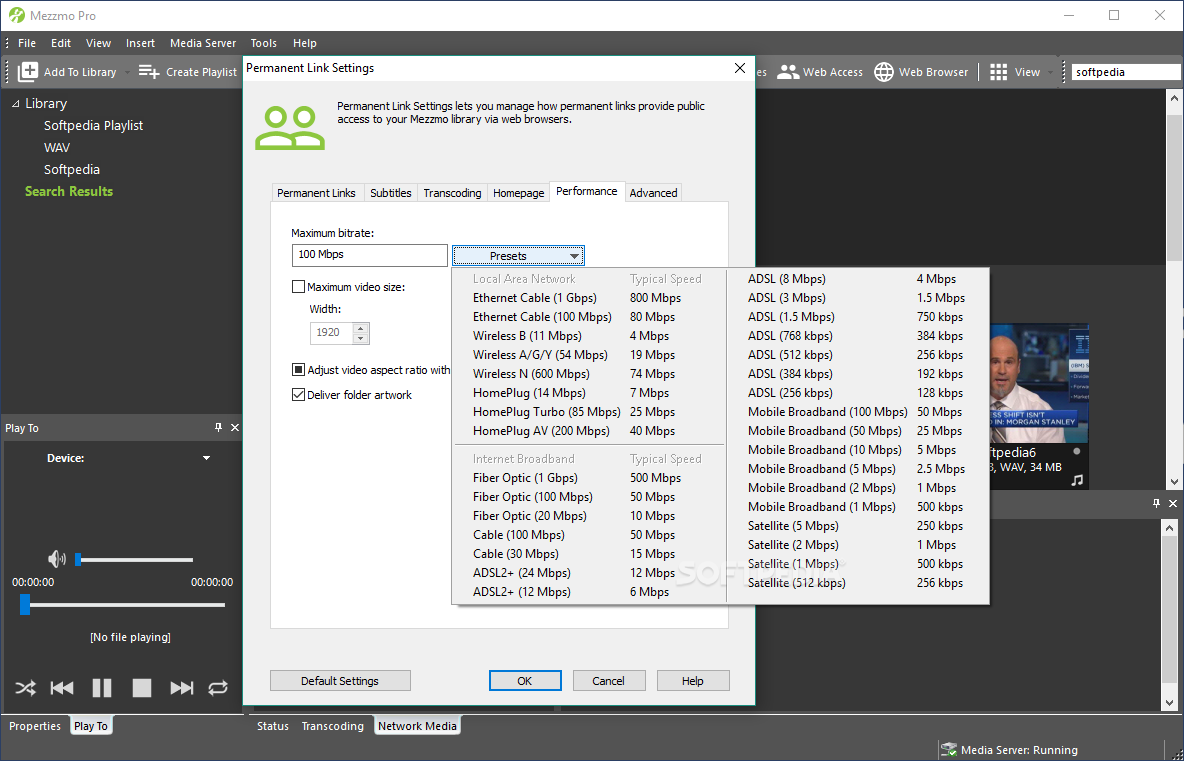Toggle shuffle in Play To panel
Image resolution: width=1184 pixels, height=761 pixels.
coord(25,688)
